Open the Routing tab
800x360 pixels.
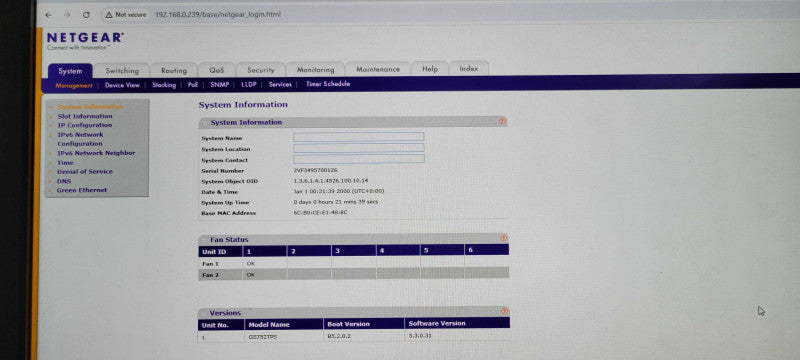click(174, 70)
